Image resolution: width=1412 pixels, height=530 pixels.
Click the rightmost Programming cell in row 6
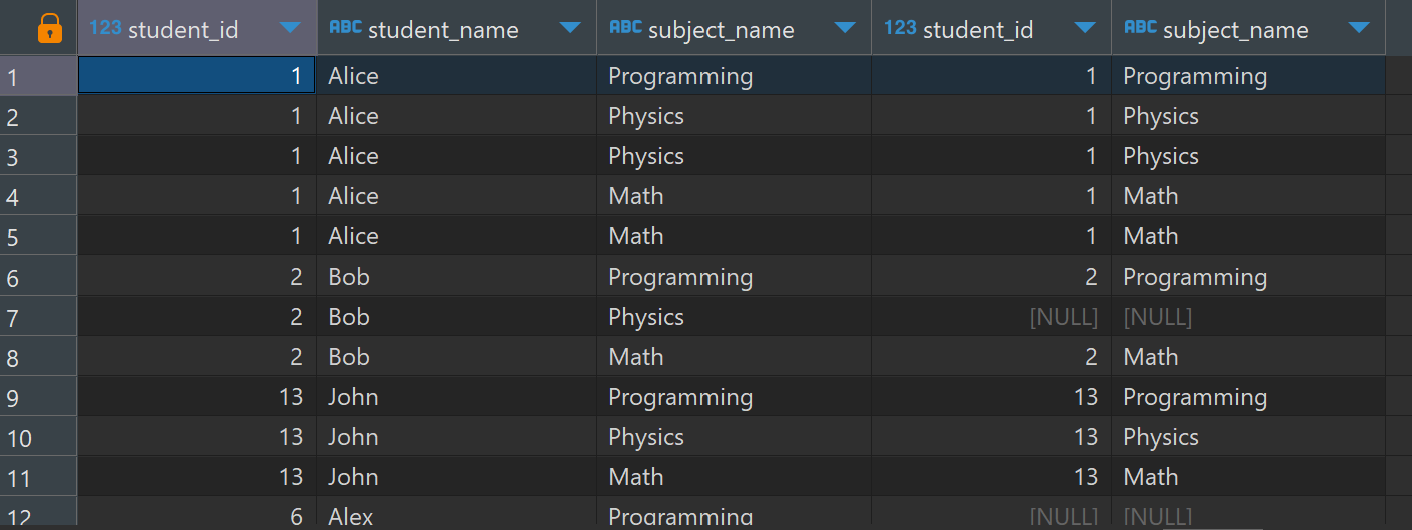pyautogui.click(x=1248, y=277)
